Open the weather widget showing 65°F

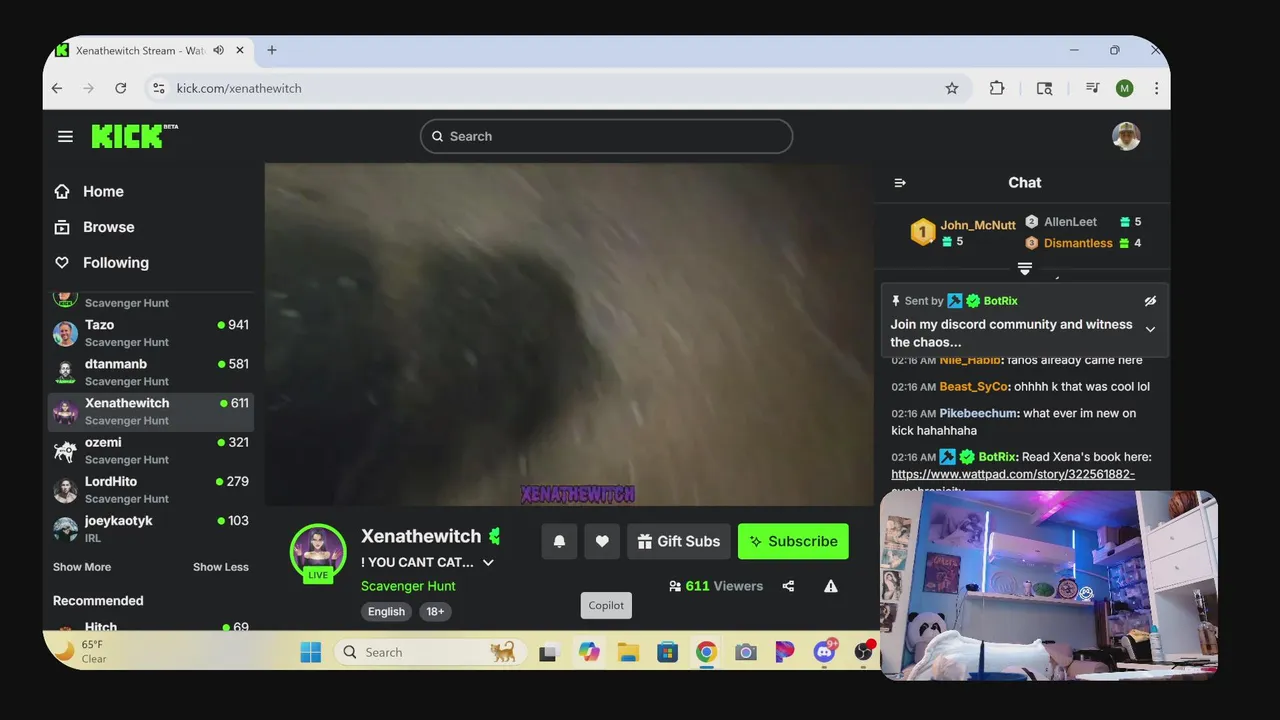(82, 652)
